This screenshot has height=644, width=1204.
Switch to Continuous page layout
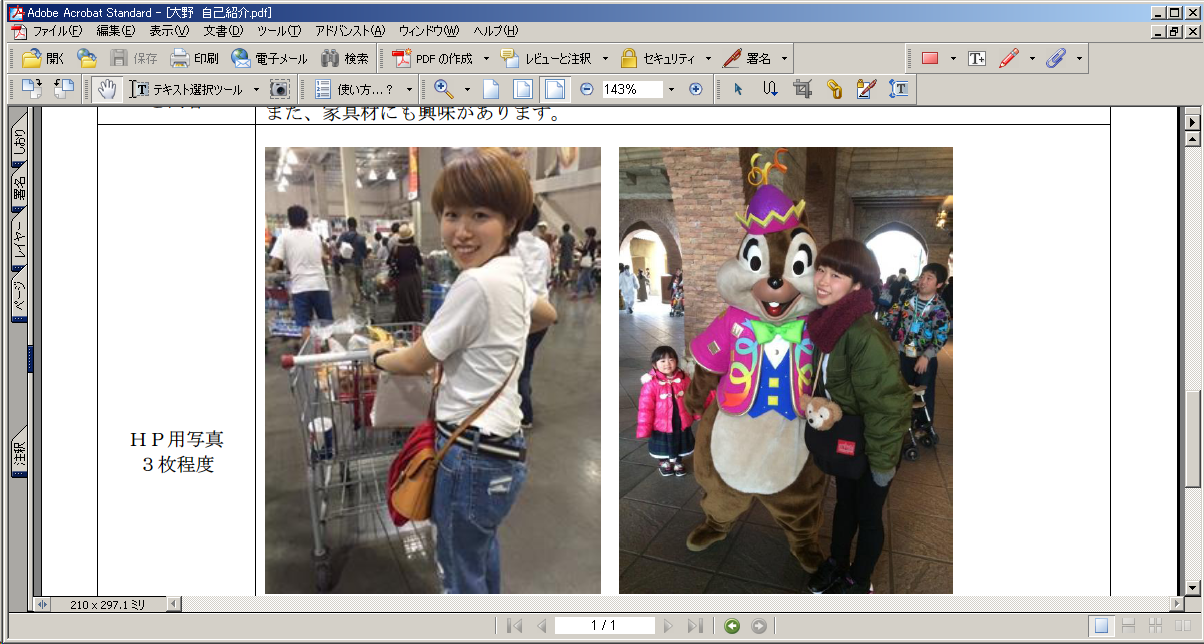(1128, 626)
